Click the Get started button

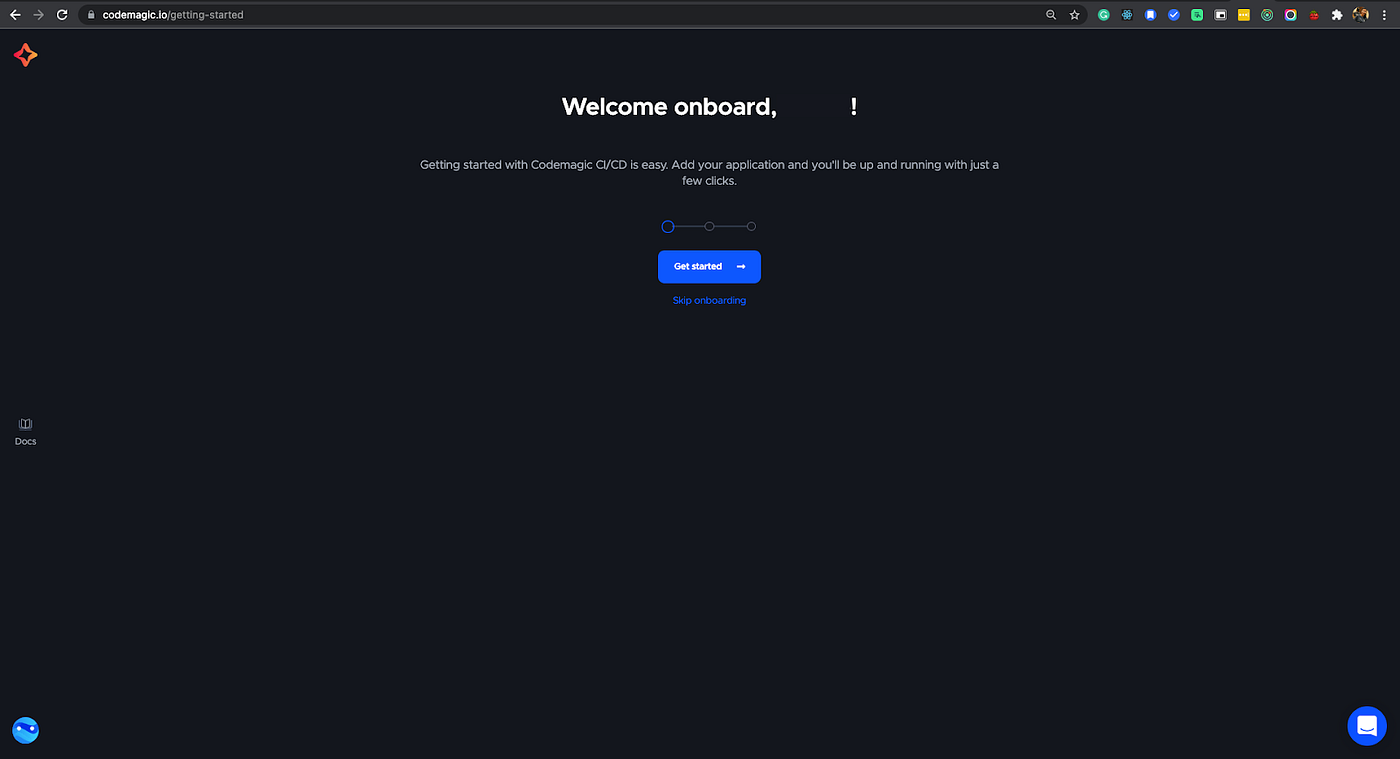point(709,267)
